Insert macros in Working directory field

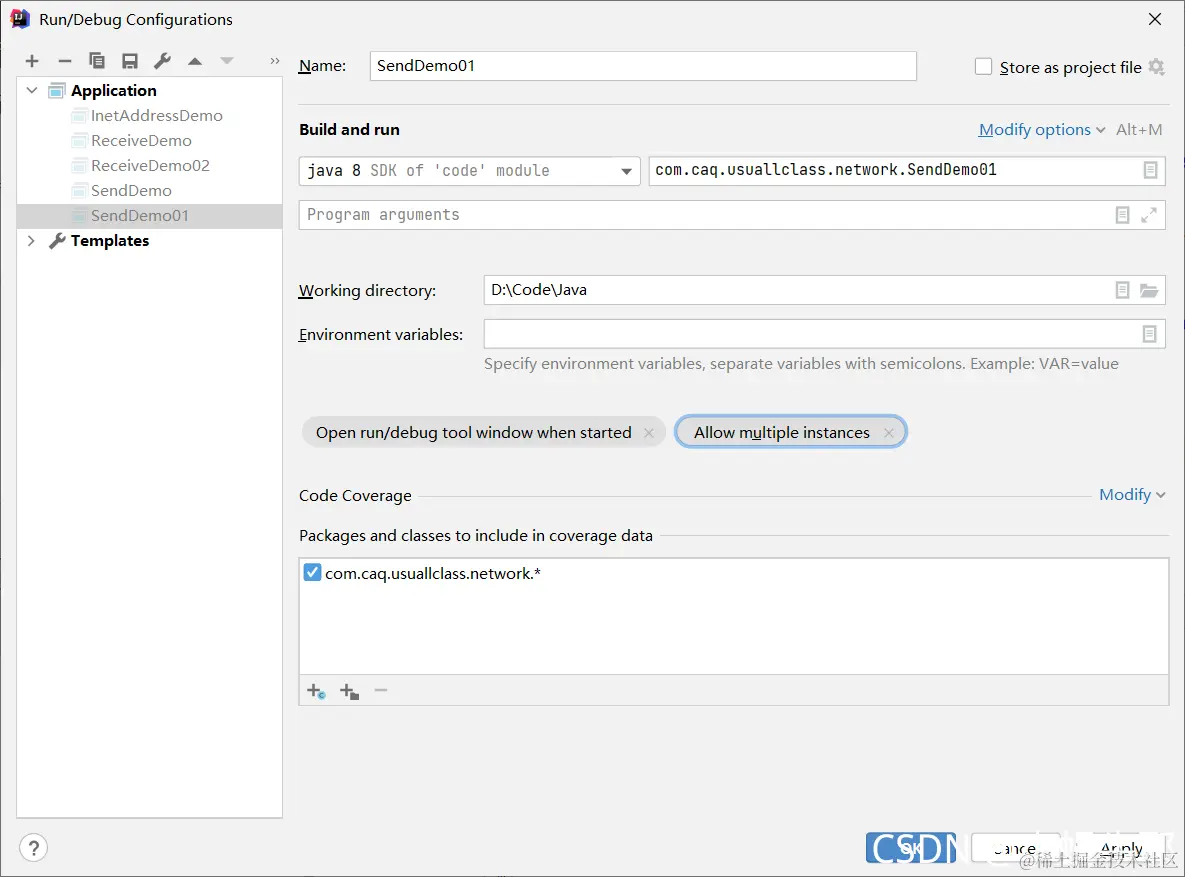click(x=1122, y=290)
